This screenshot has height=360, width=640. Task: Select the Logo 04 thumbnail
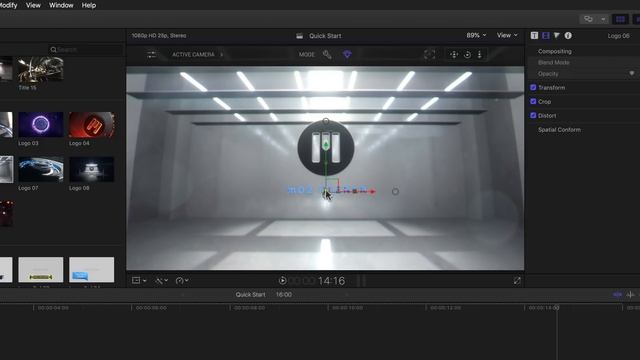coord(91,124)
